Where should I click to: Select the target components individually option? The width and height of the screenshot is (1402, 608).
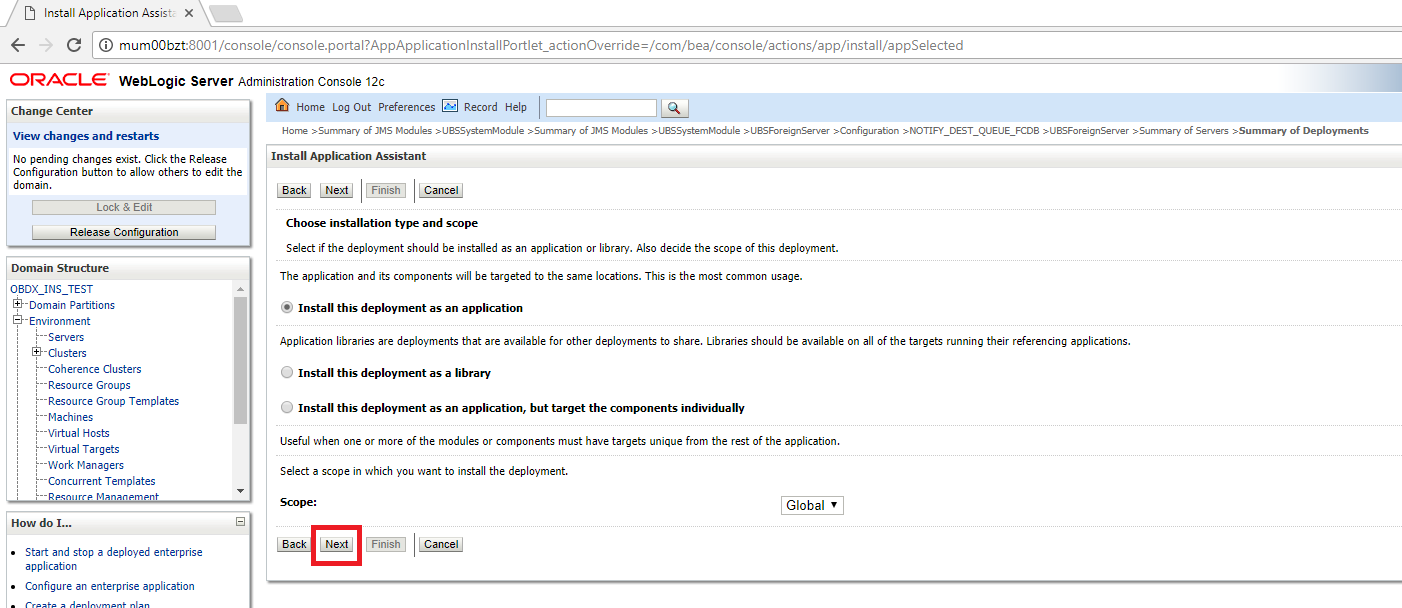coord(288,408)
